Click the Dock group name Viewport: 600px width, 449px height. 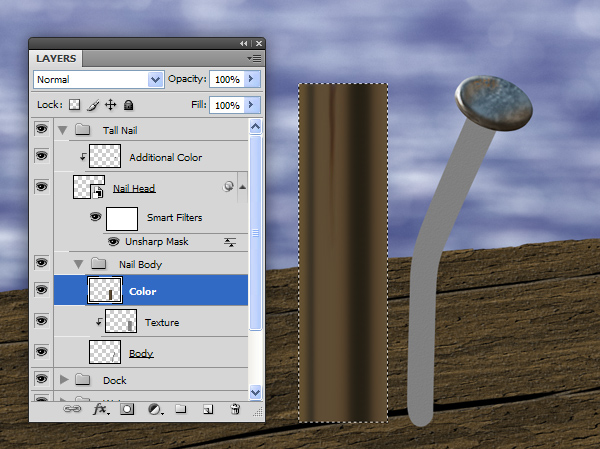(115, 380)
